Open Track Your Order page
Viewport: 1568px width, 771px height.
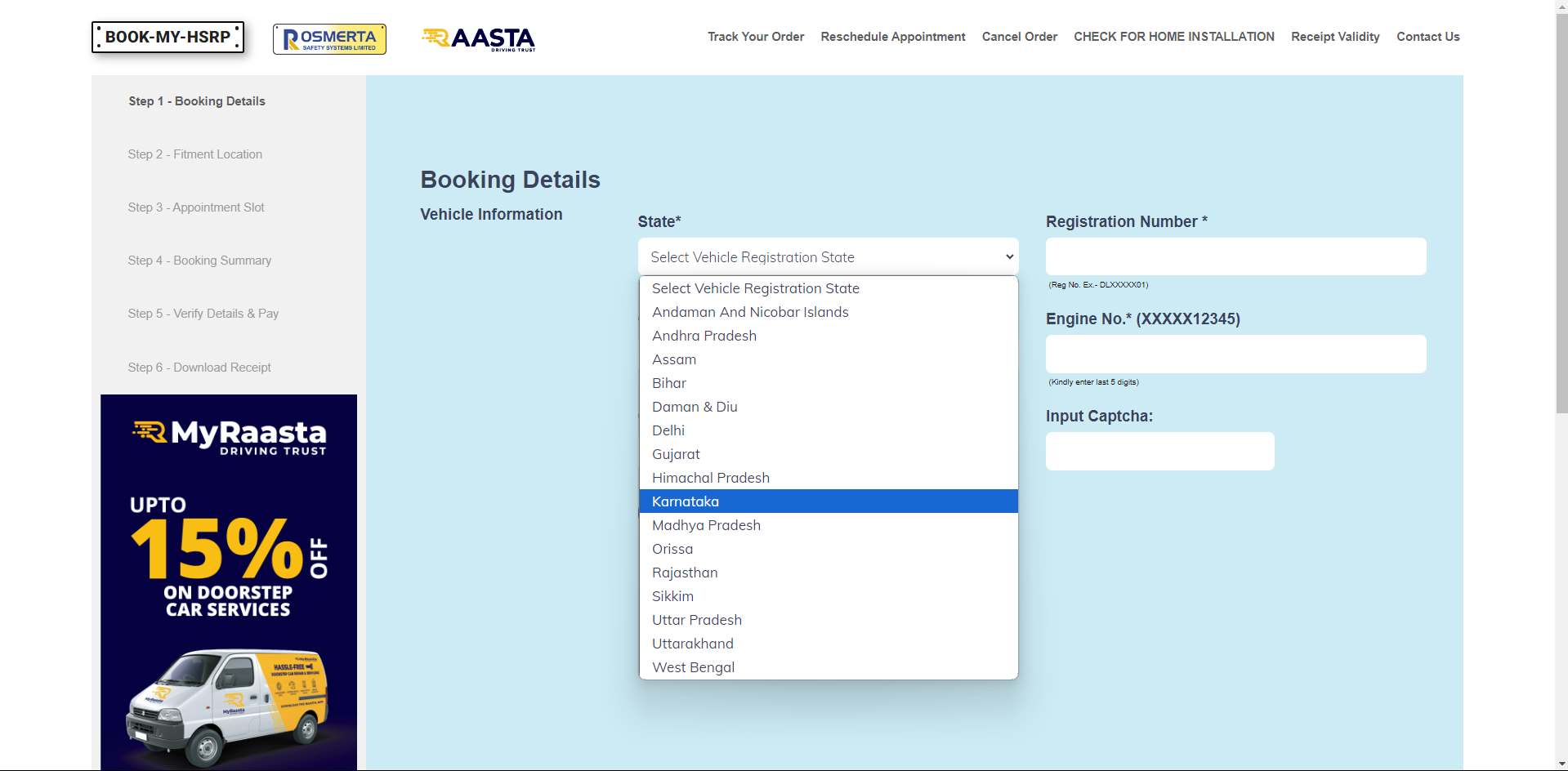(x=755, y=37)
